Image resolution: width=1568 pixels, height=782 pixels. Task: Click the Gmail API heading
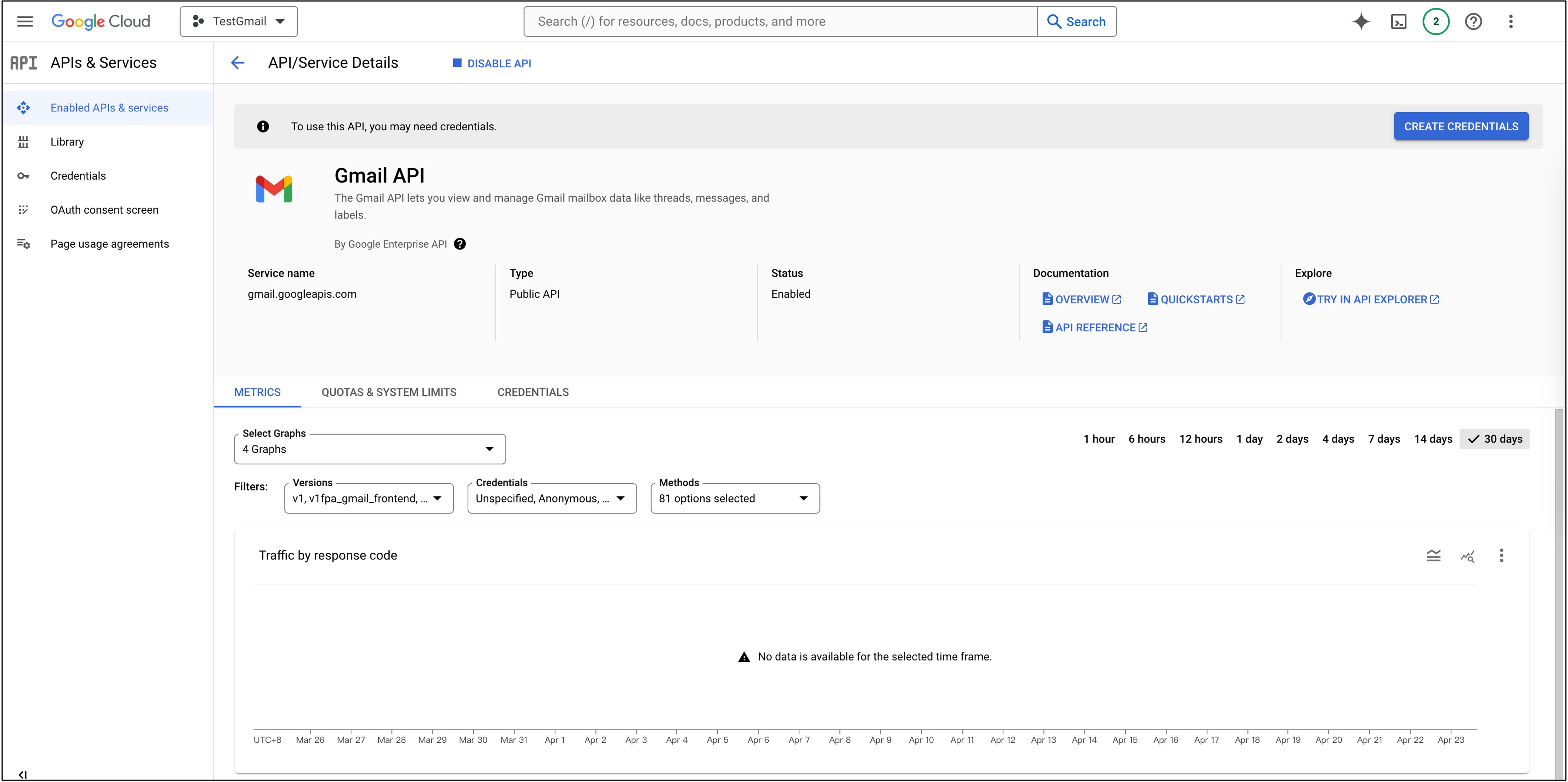point(379,175)
